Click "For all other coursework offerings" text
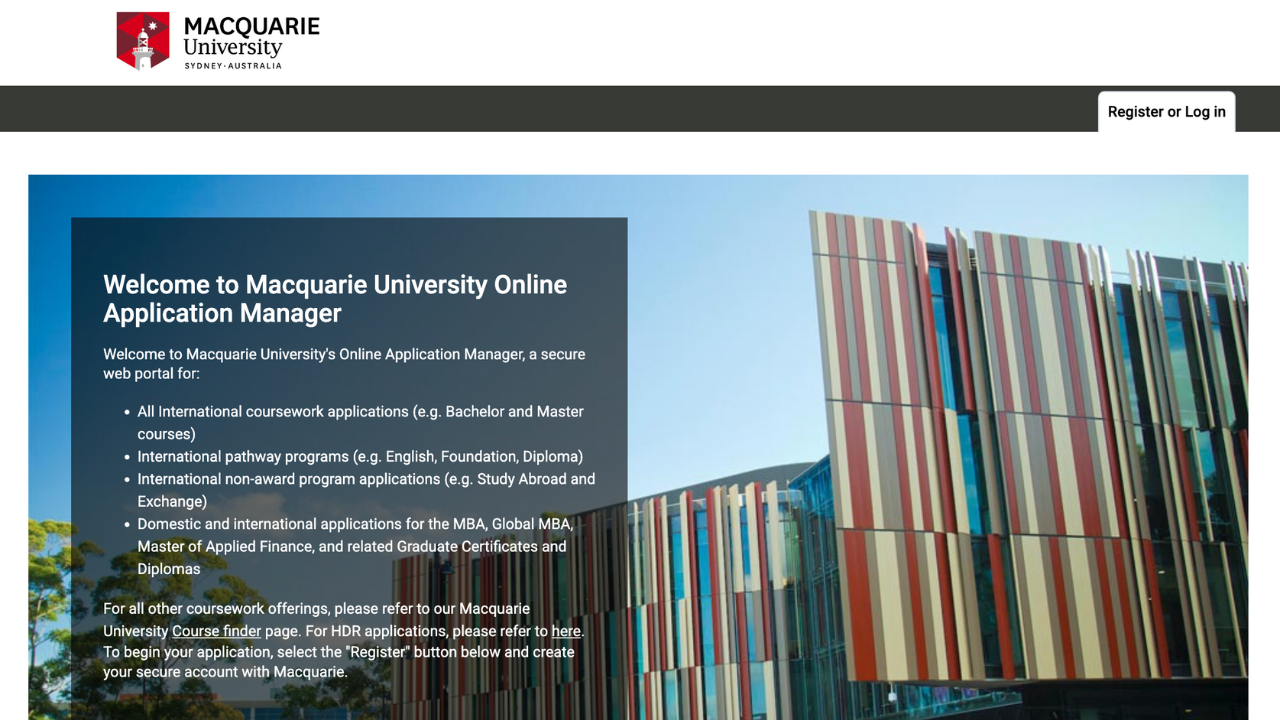Viewport: 1280px width, 720px height. click(316, 608)
